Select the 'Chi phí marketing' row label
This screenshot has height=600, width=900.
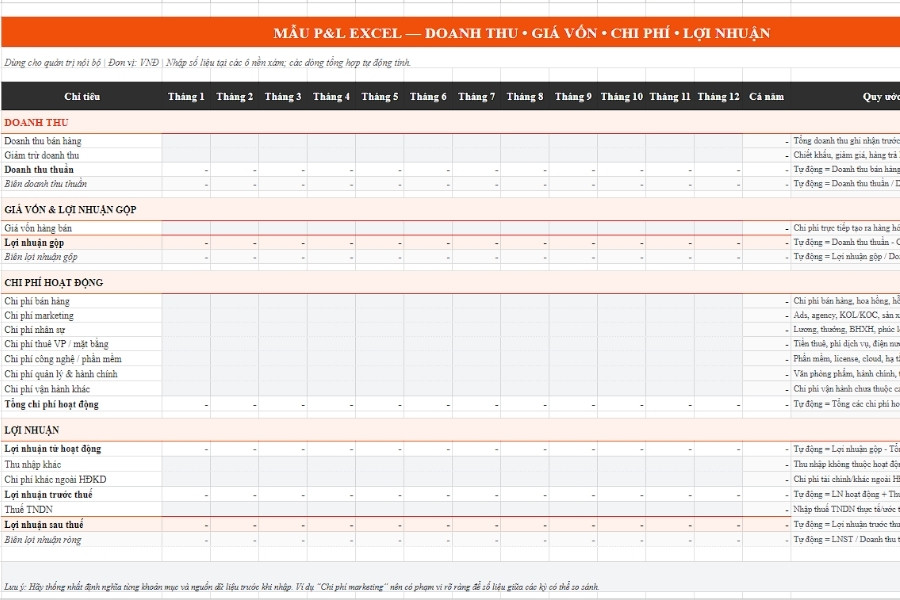[x=39, y=315]
